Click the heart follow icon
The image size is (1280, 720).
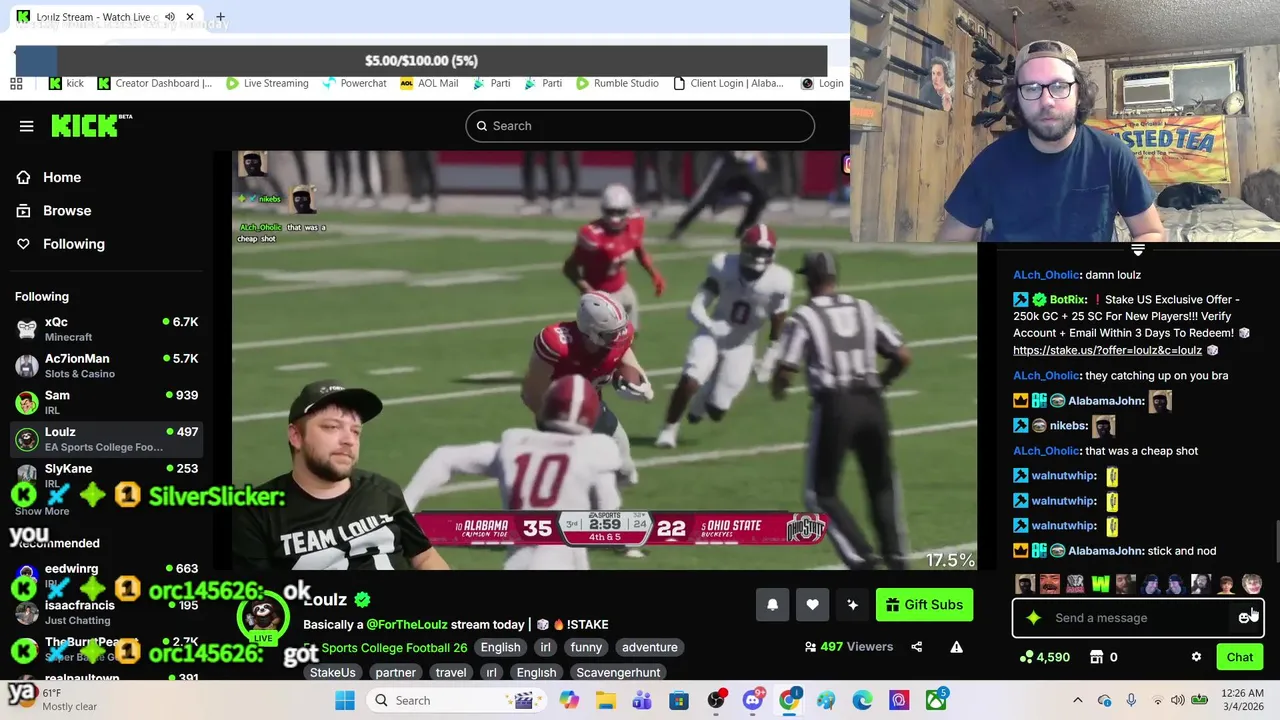(x=812, y=604)
